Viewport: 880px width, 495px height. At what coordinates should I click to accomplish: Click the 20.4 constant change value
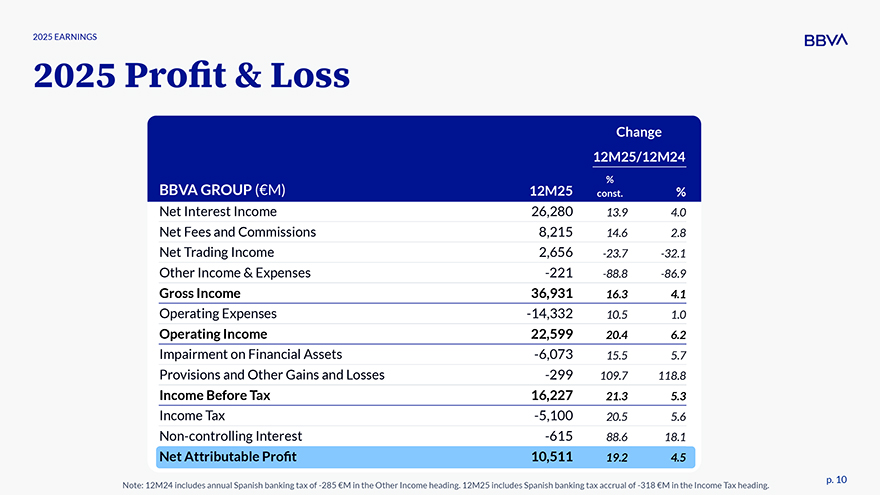coord(617,335)
